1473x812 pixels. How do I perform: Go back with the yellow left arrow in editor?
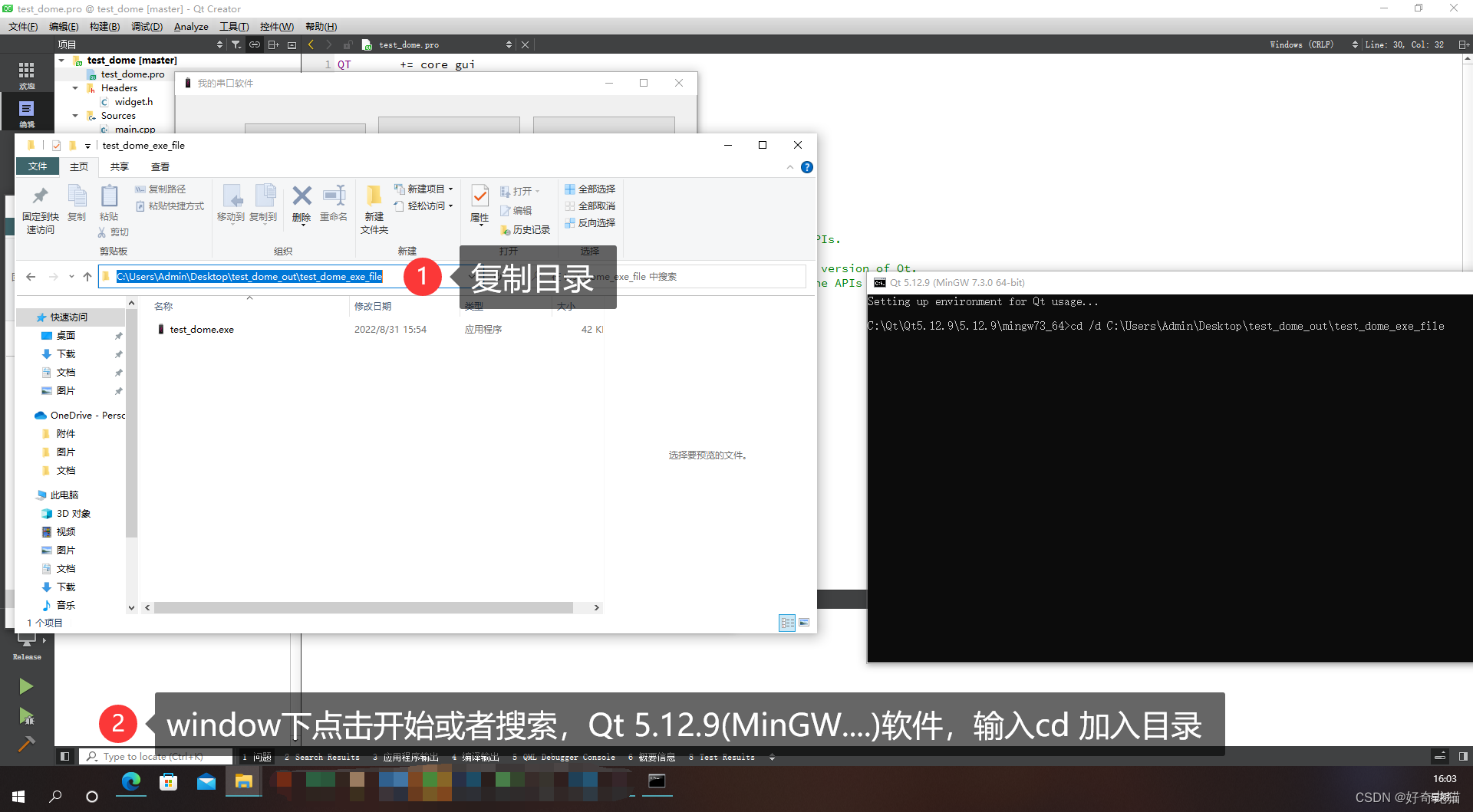(311, 44)
